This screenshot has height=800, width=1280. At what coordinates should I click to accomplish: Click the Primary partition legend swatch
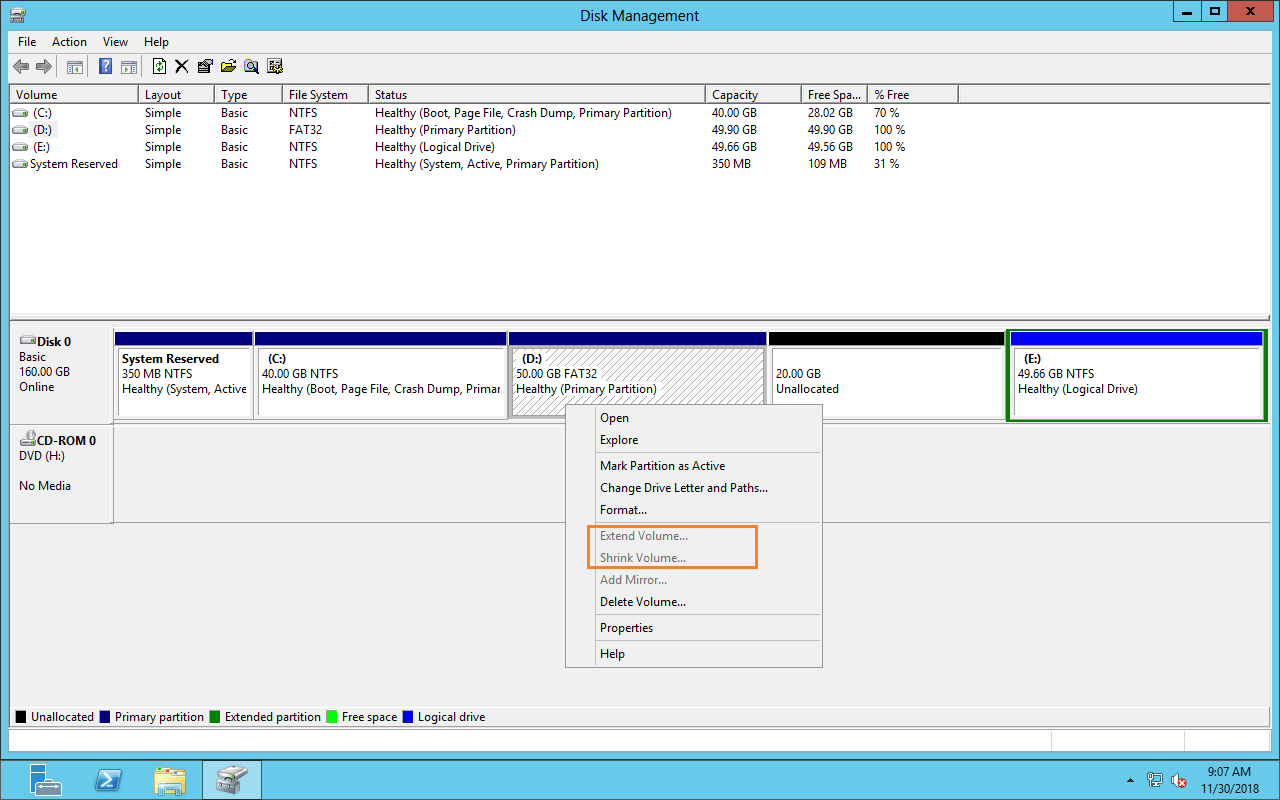coord(105,717)
